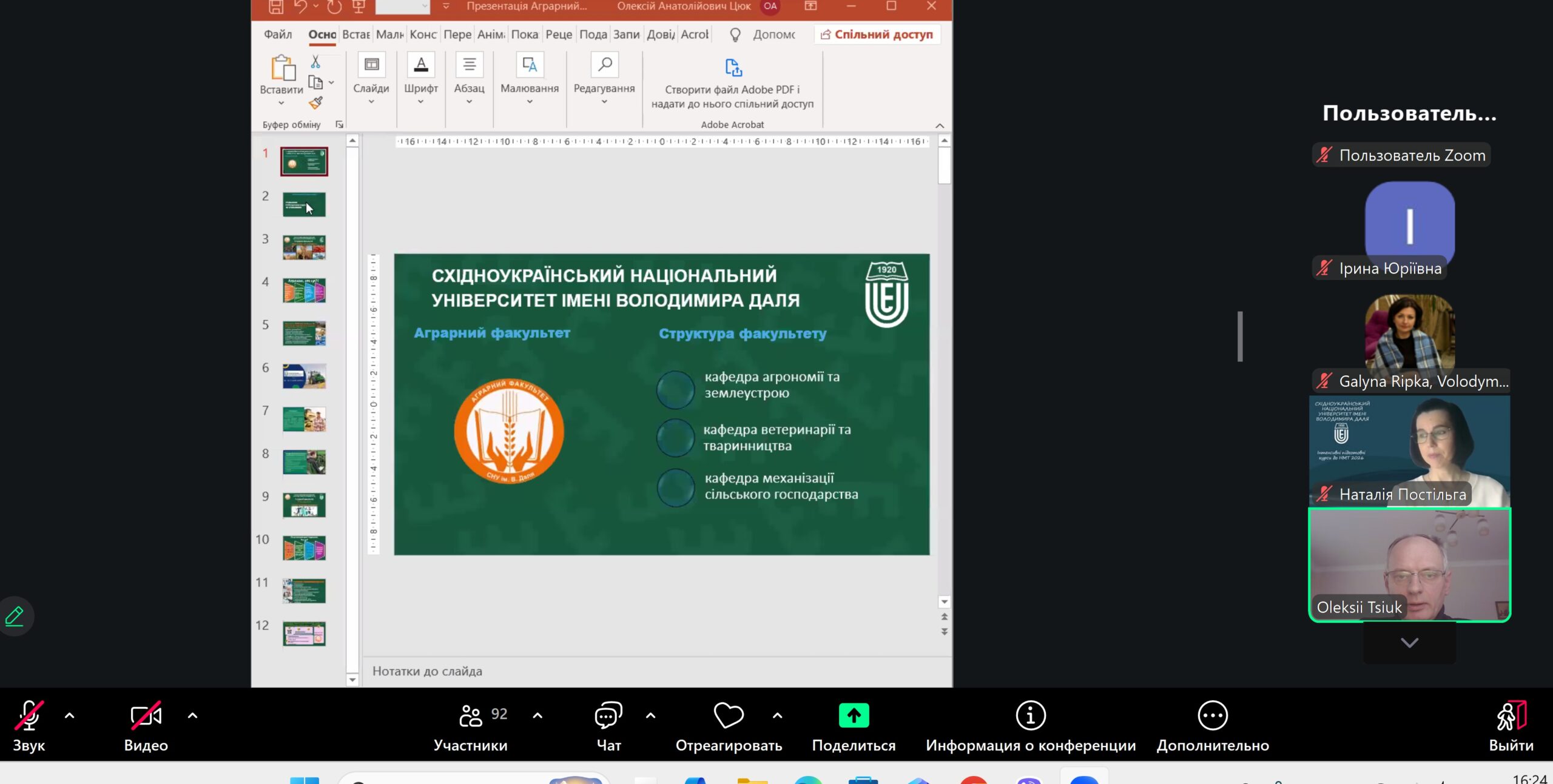Image resolution: width=1553 pixels, height=784 pixels.
Task: Click the slide editor vertical scrollbar thumb
Action: coord(944,165)
